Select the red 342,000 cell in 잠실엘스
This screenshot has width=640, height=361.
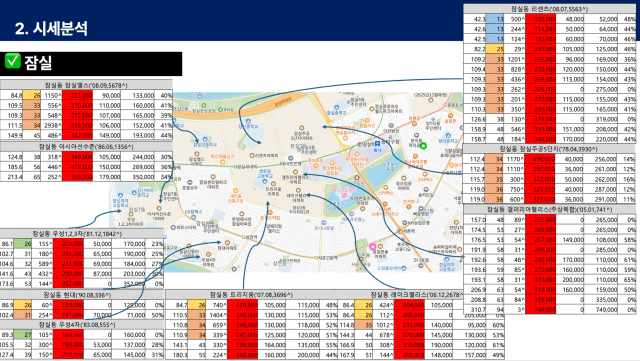tap(78, 136)
